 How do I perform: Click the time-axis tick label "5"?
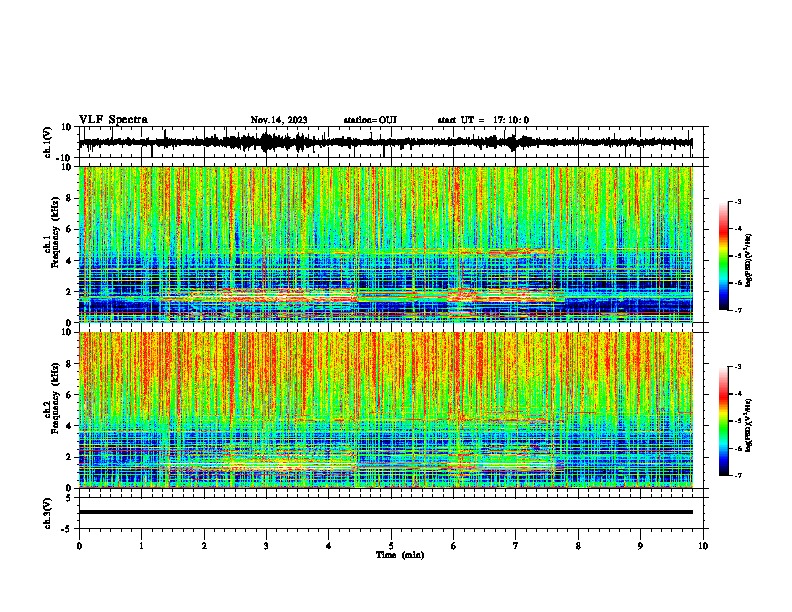pos(391,546)
